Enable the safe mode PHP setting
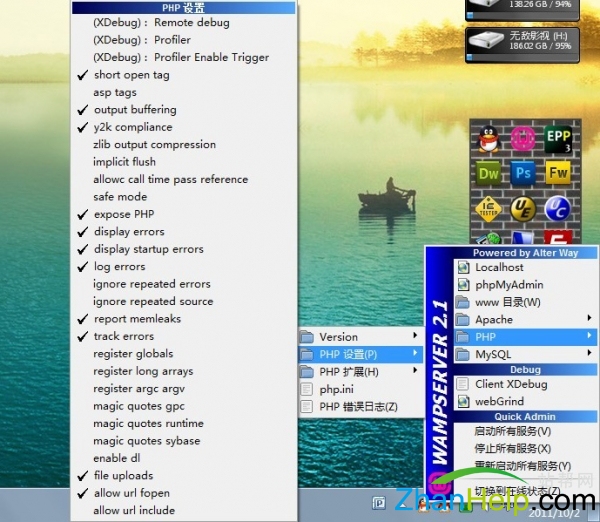 click(x=119, y=197)
